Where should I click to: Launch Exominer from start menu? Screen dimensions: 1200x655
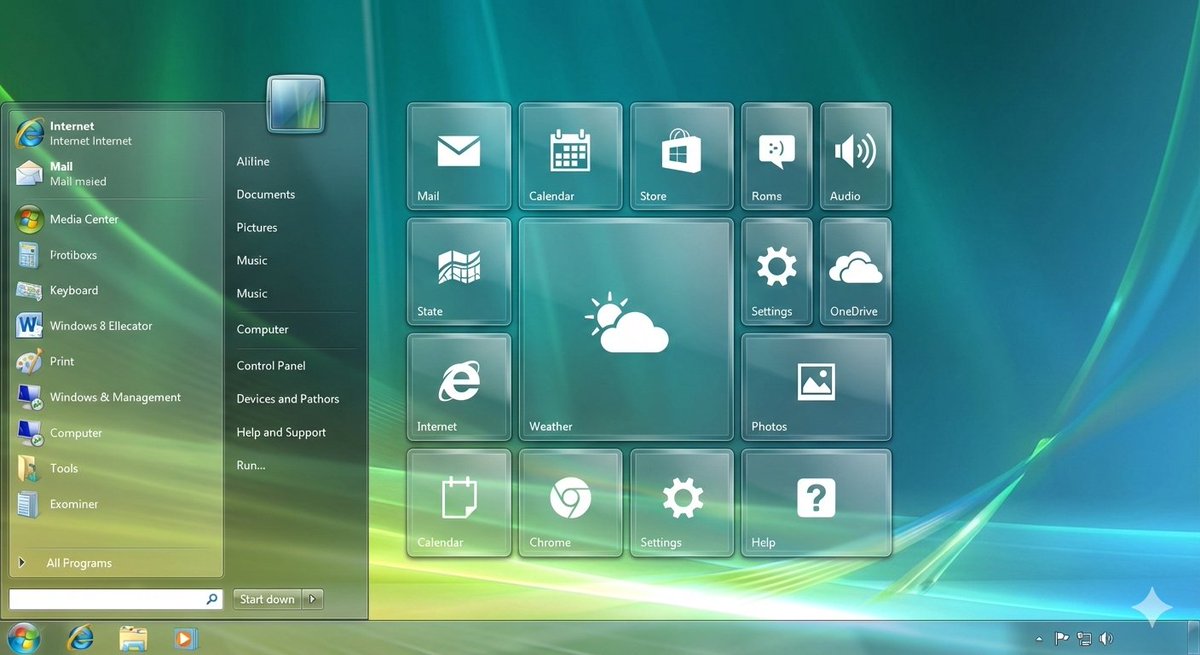click(116, 504)
